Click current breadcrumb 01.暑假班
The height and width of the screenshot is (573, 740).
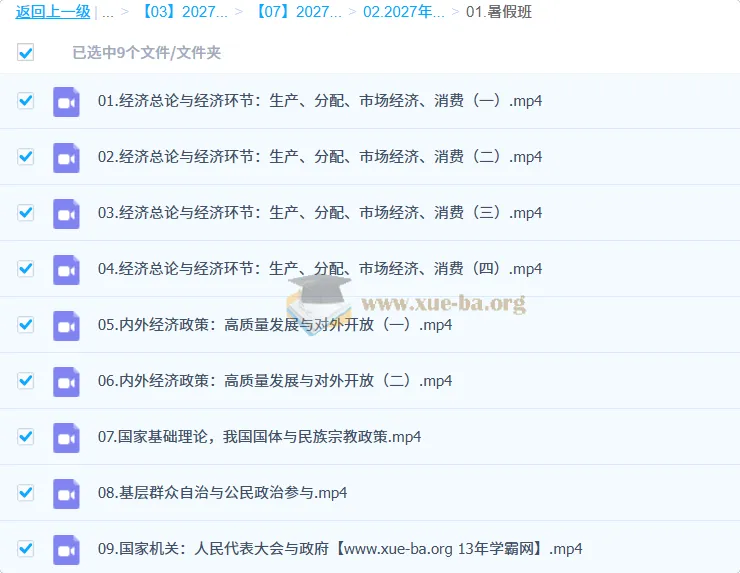tap(499, 12)
